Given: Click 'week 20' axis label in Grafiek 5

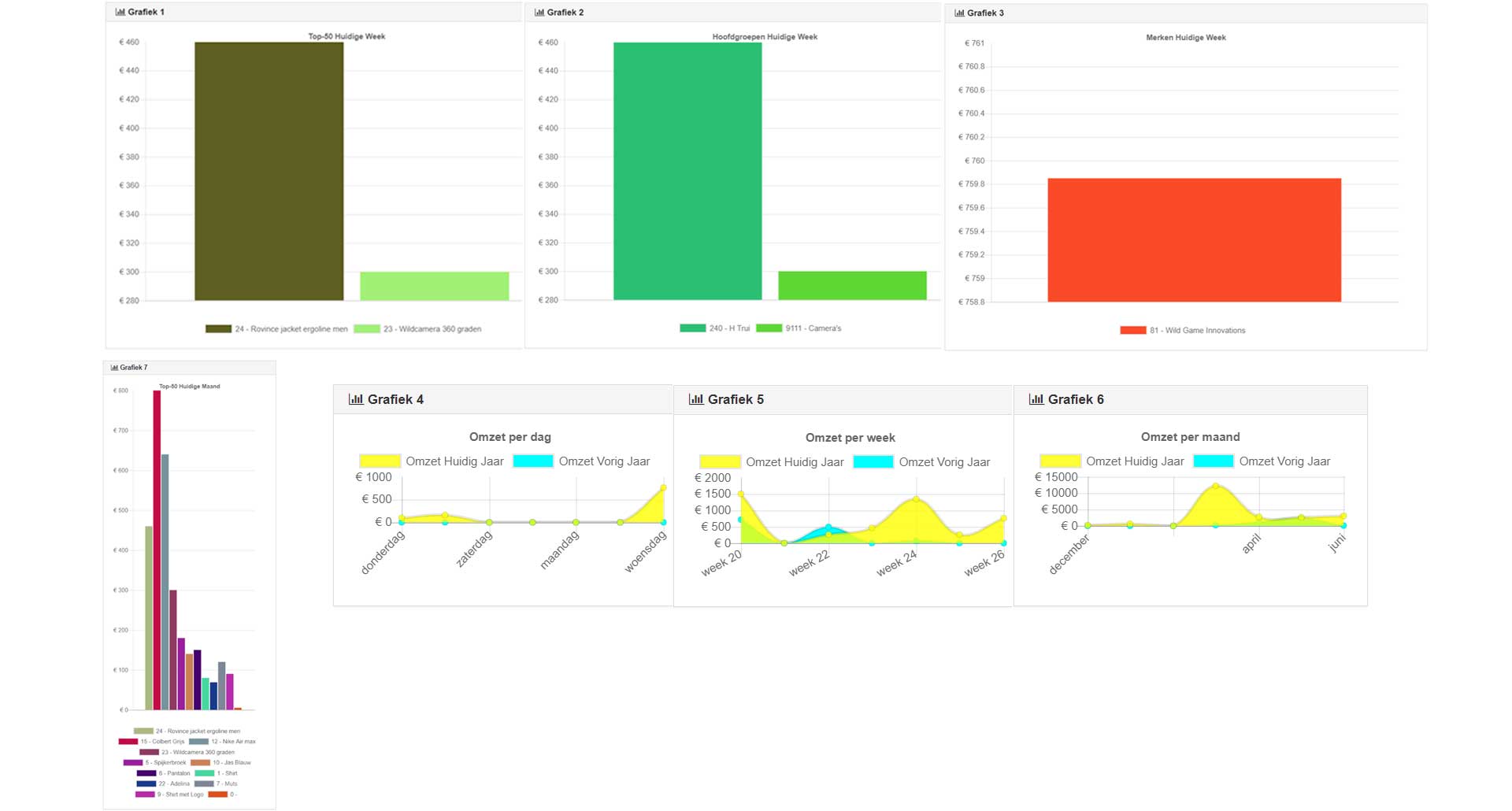Looking at the screenshot, I should (721, 563).
